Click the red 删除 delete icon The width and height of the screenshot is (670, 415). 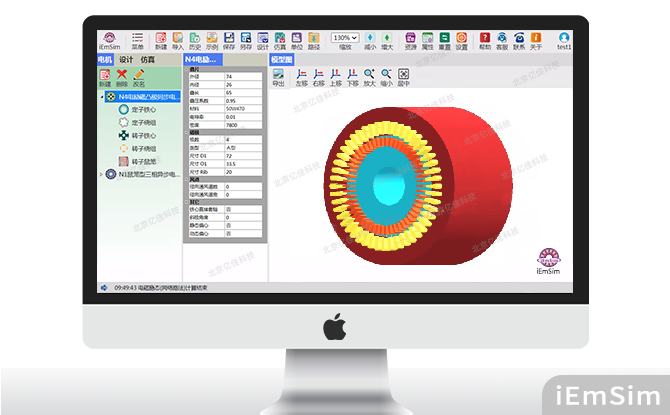click(122, 75)
